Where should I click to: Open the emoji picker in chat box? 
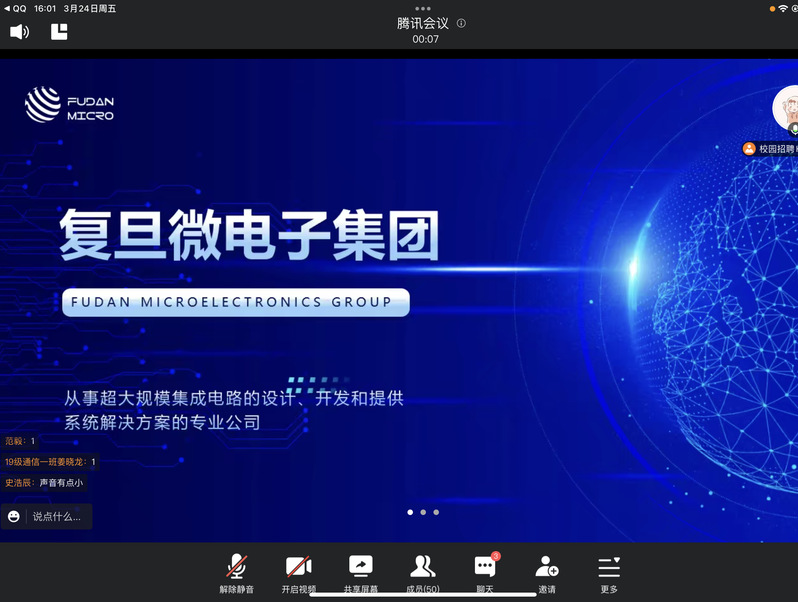tap(14, 516)
